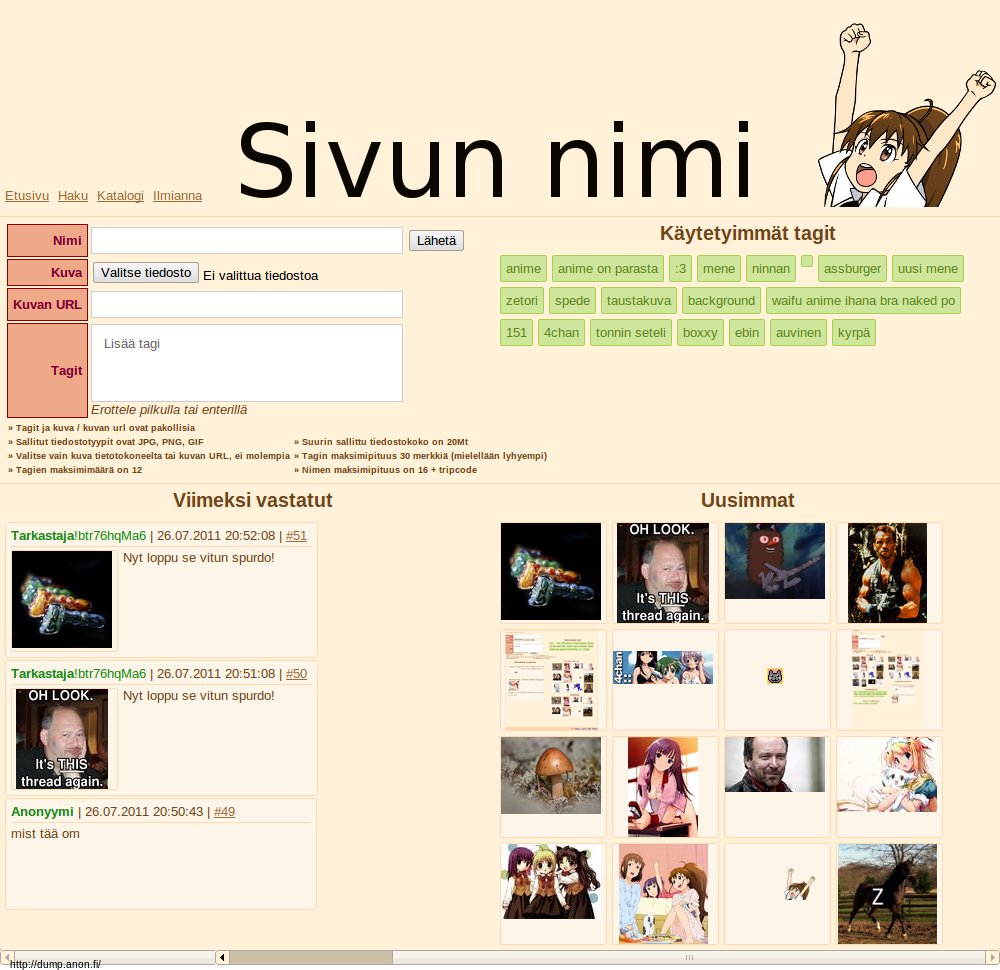1000x970 pixels.
Task: Click the 4chan anime banner thumbnail
Action: click(663, 667)
